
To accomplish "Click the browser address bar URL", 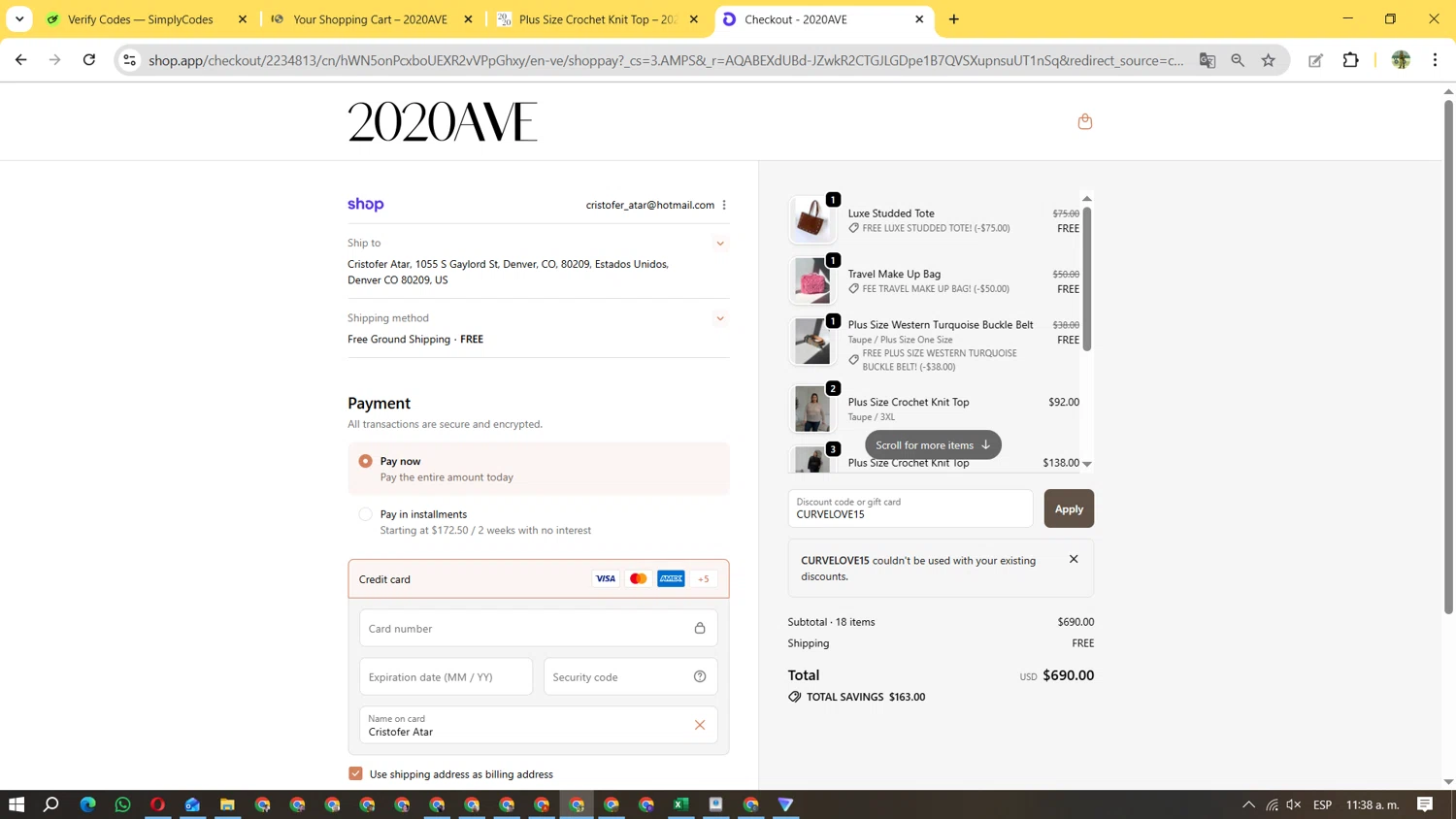I will click(x=666, y=60).
